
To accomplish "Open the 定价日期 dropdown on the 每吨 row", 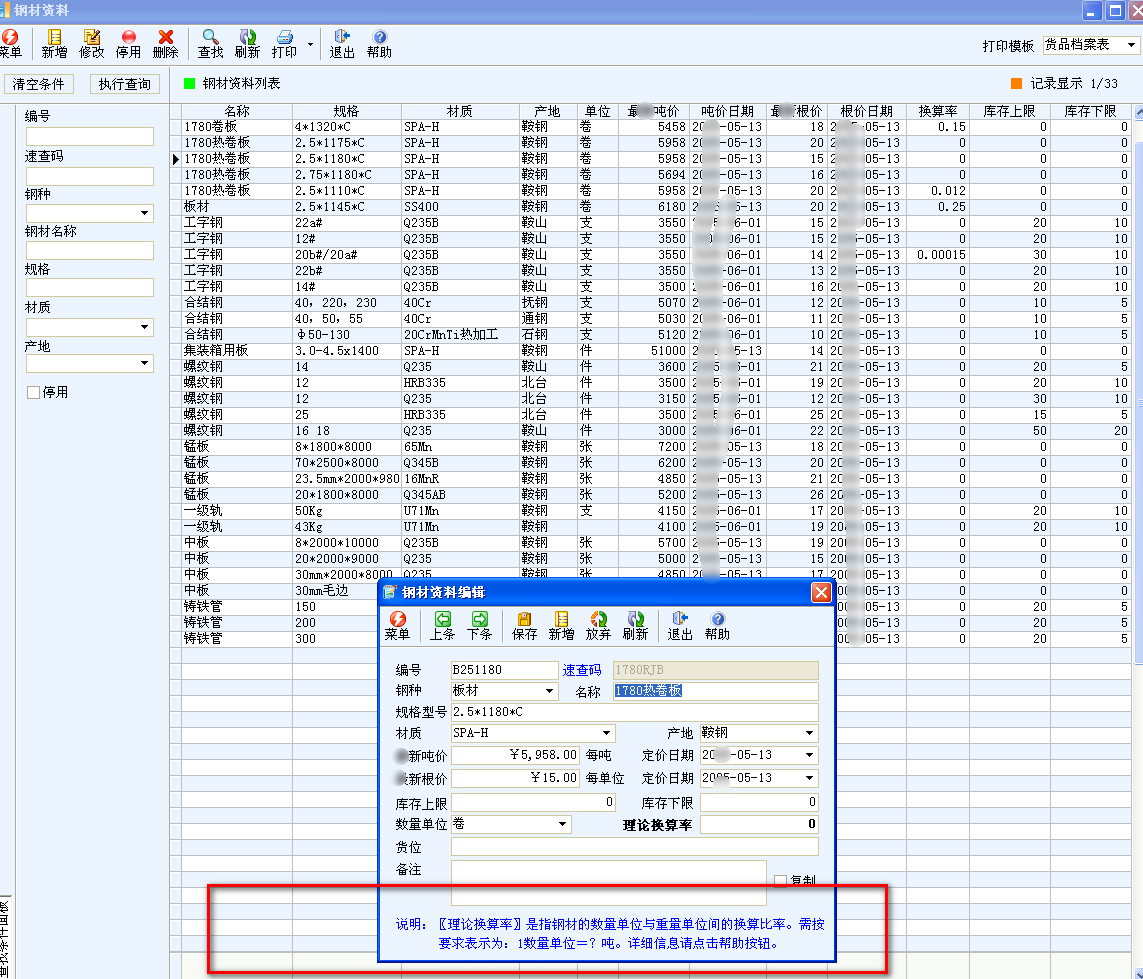I will click(809, 755).
